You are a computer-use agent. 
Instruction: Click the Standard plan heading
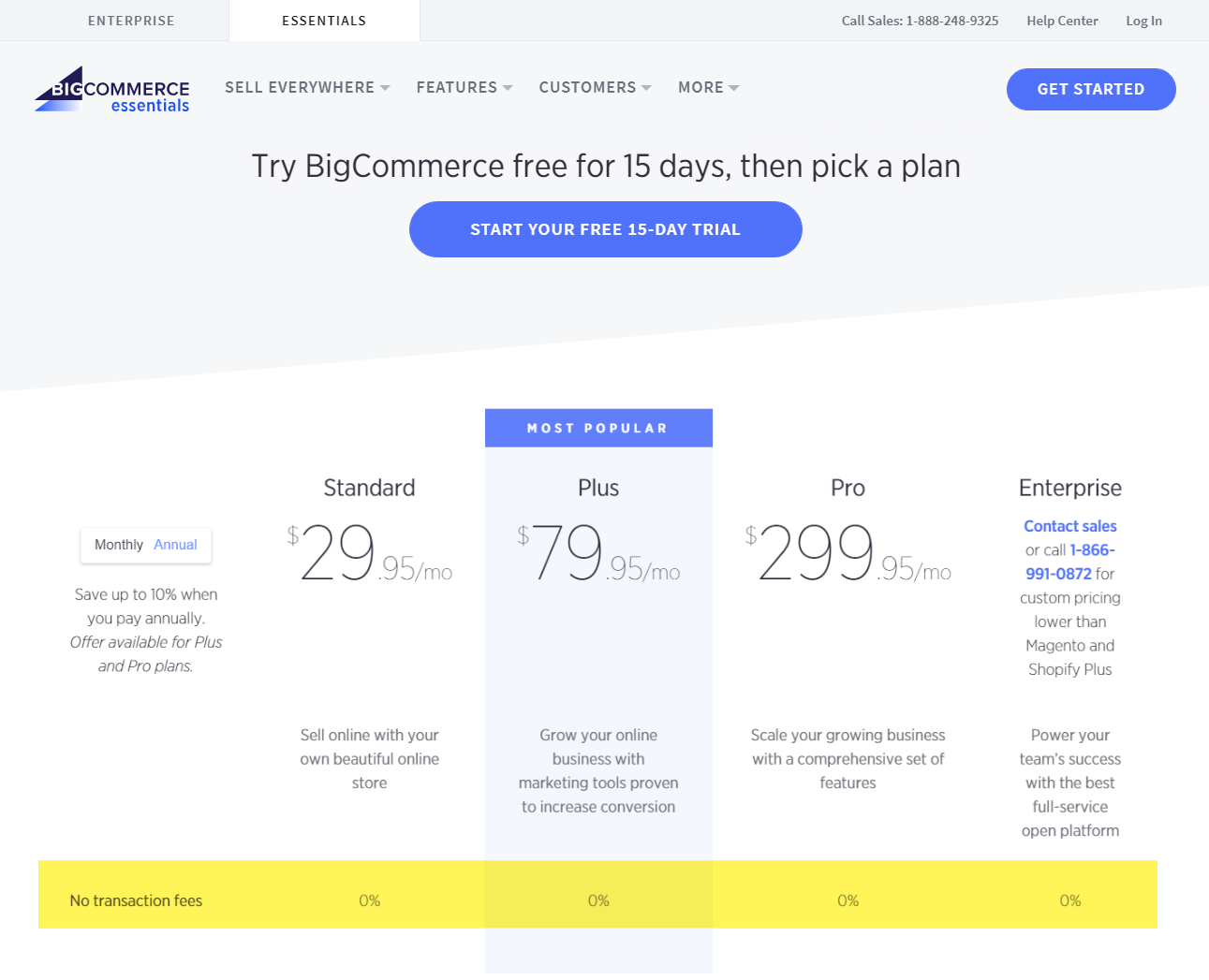tap(369, 488)
